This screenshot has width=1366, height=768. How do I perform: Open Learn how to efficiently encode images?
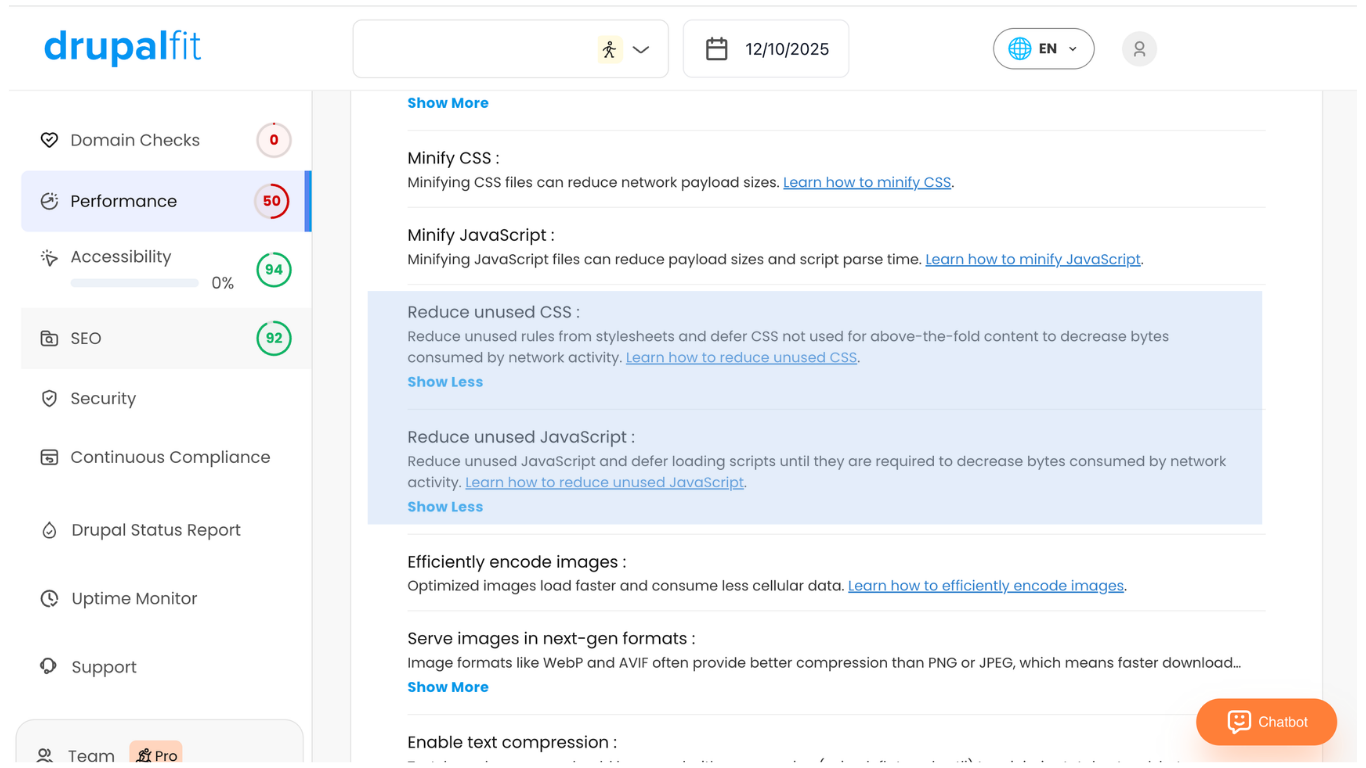[x=986, y=586]
